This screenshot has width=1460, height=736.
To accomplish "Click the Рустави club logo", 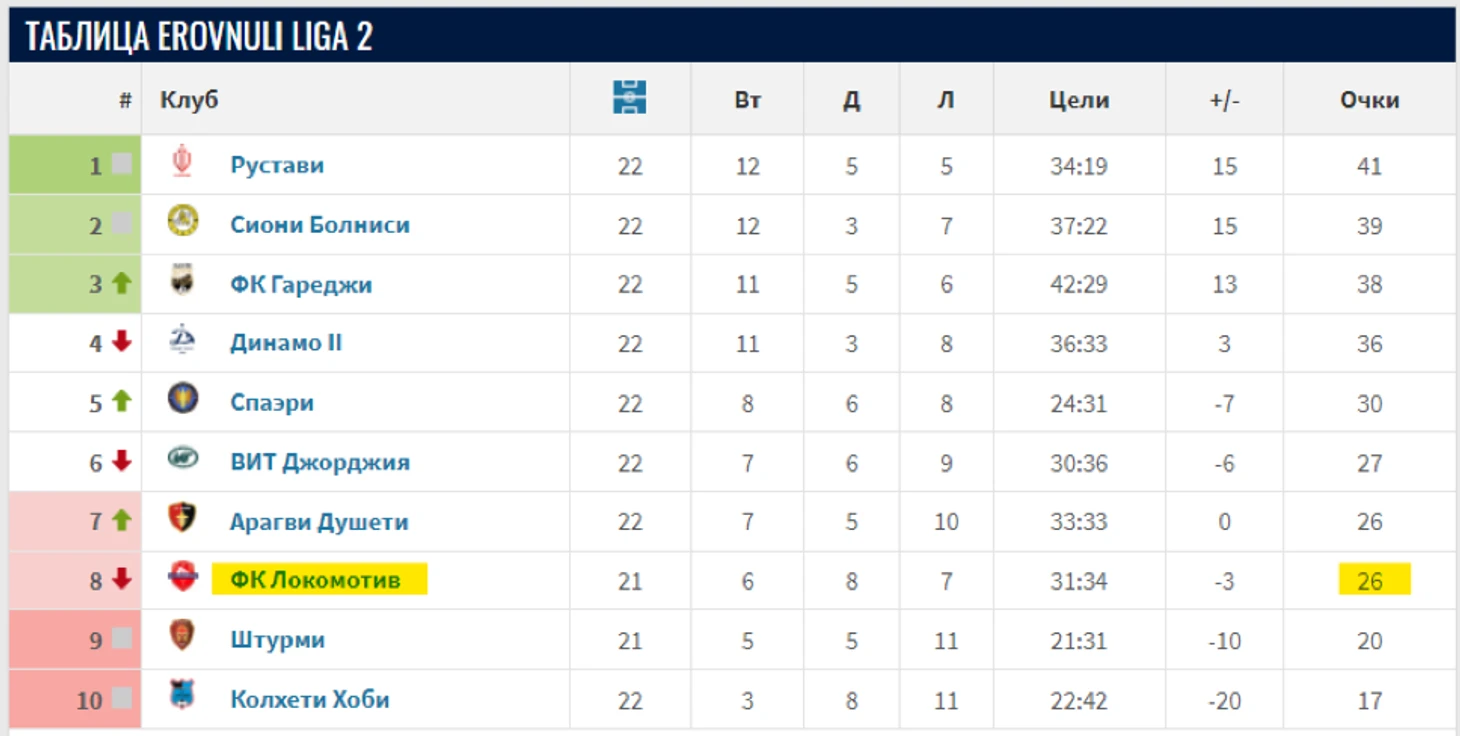I will coord(182,162).
